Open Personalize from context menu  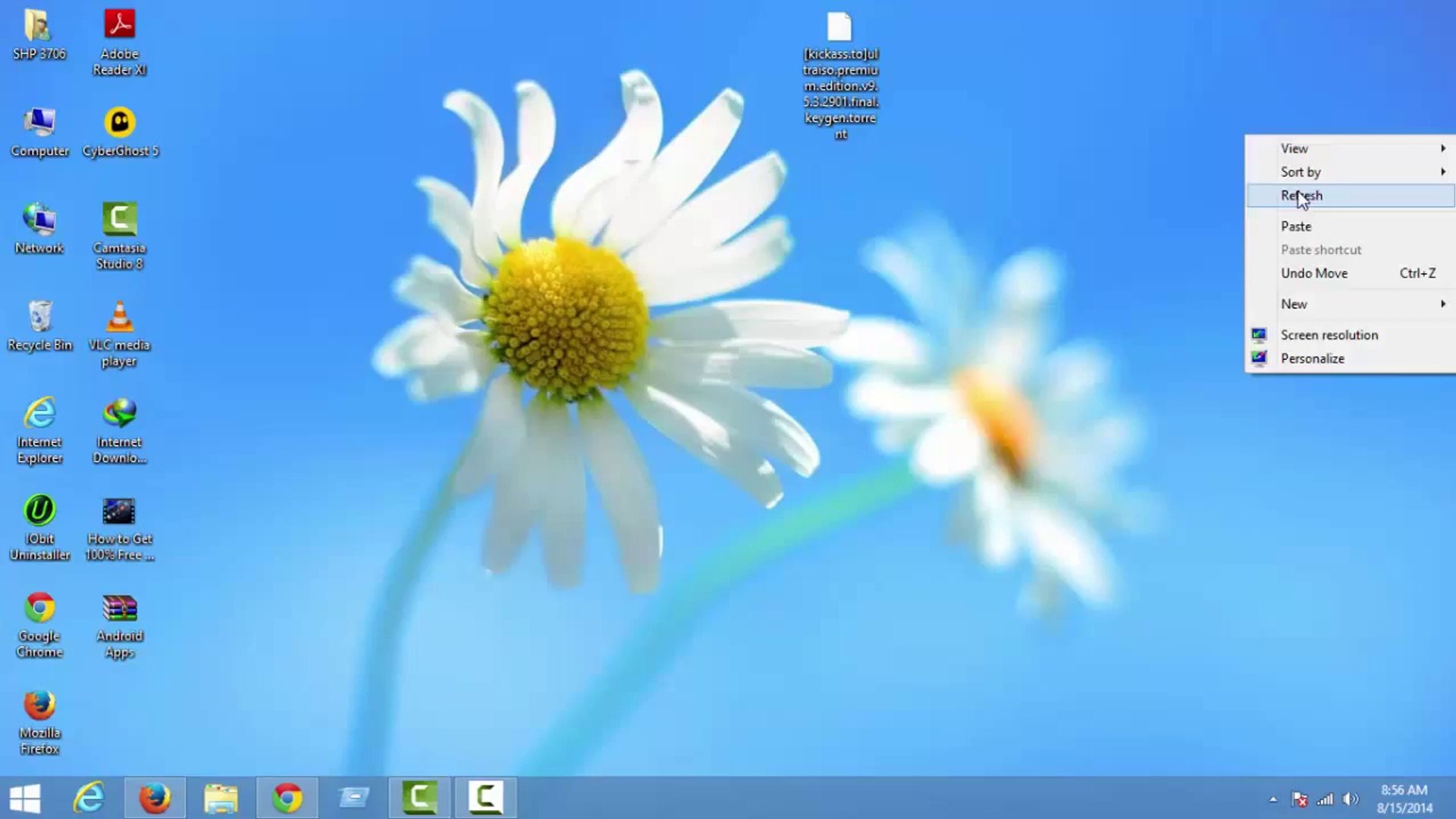click(1351, 359)
